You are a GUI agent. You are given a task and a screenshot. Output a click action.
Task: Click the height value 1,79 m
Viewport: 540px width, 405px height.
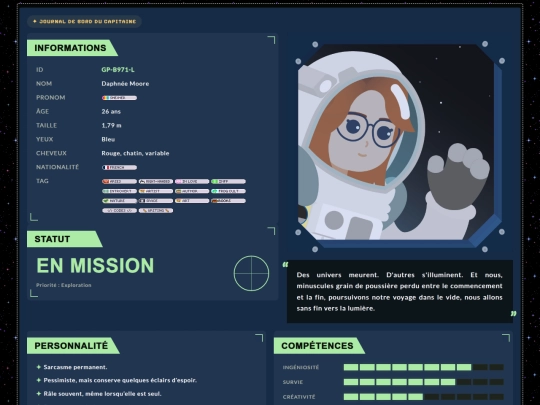(x=111, y=125)
